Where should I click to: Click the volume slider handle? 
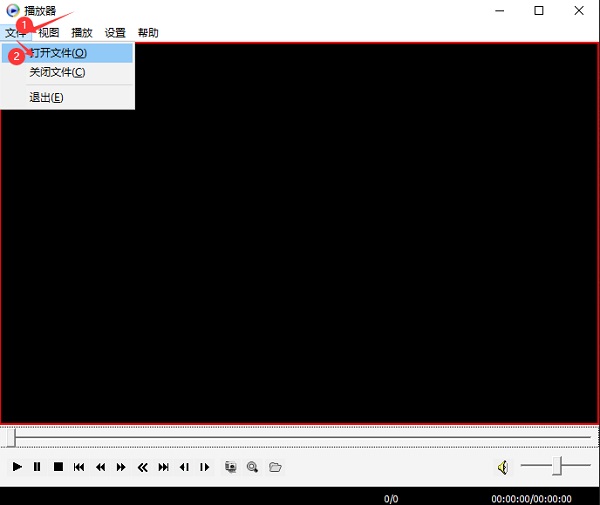click(559, 466)
